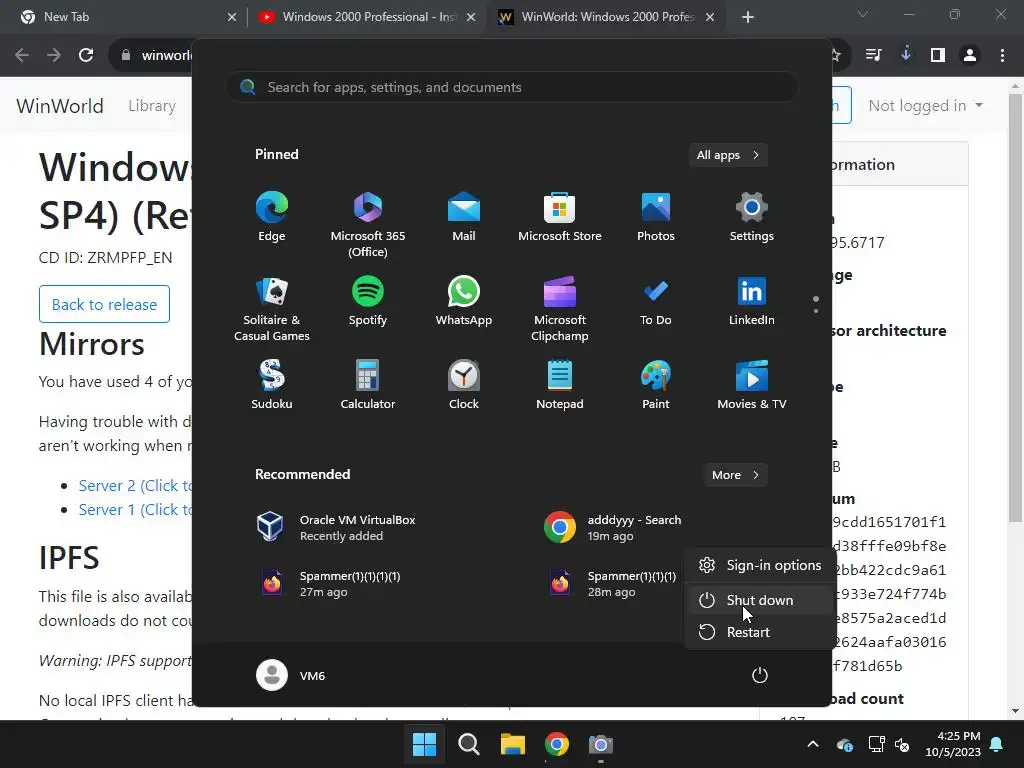
Task: Open taskbar Search
Action: [469, 744]
